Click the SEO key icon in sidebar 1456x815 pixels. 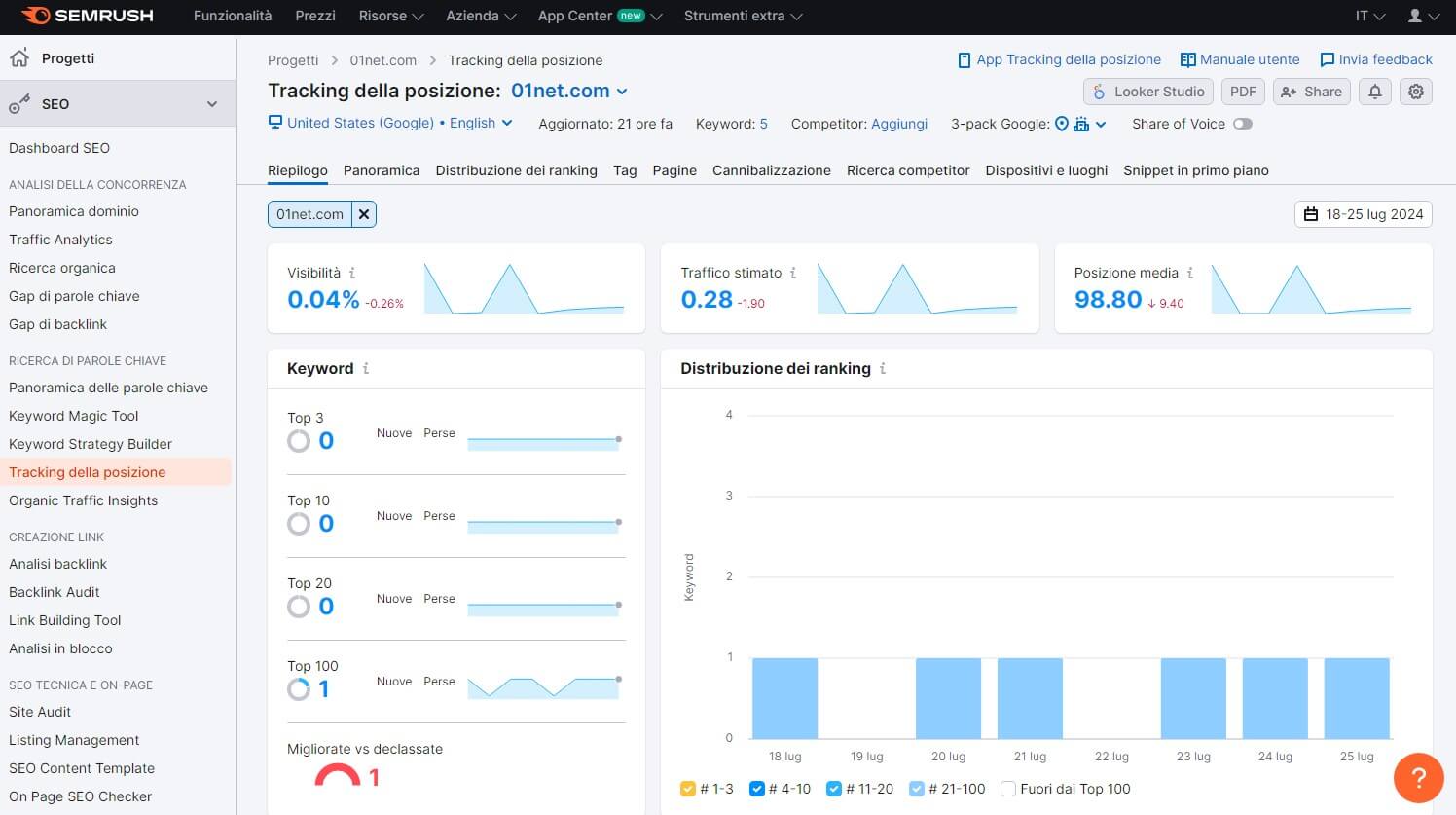pos(19,104)
